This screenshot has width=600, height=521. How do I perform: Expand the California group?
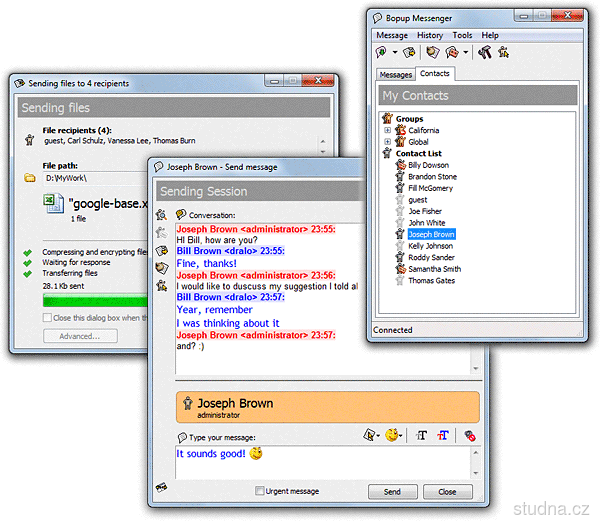(387, 130)
